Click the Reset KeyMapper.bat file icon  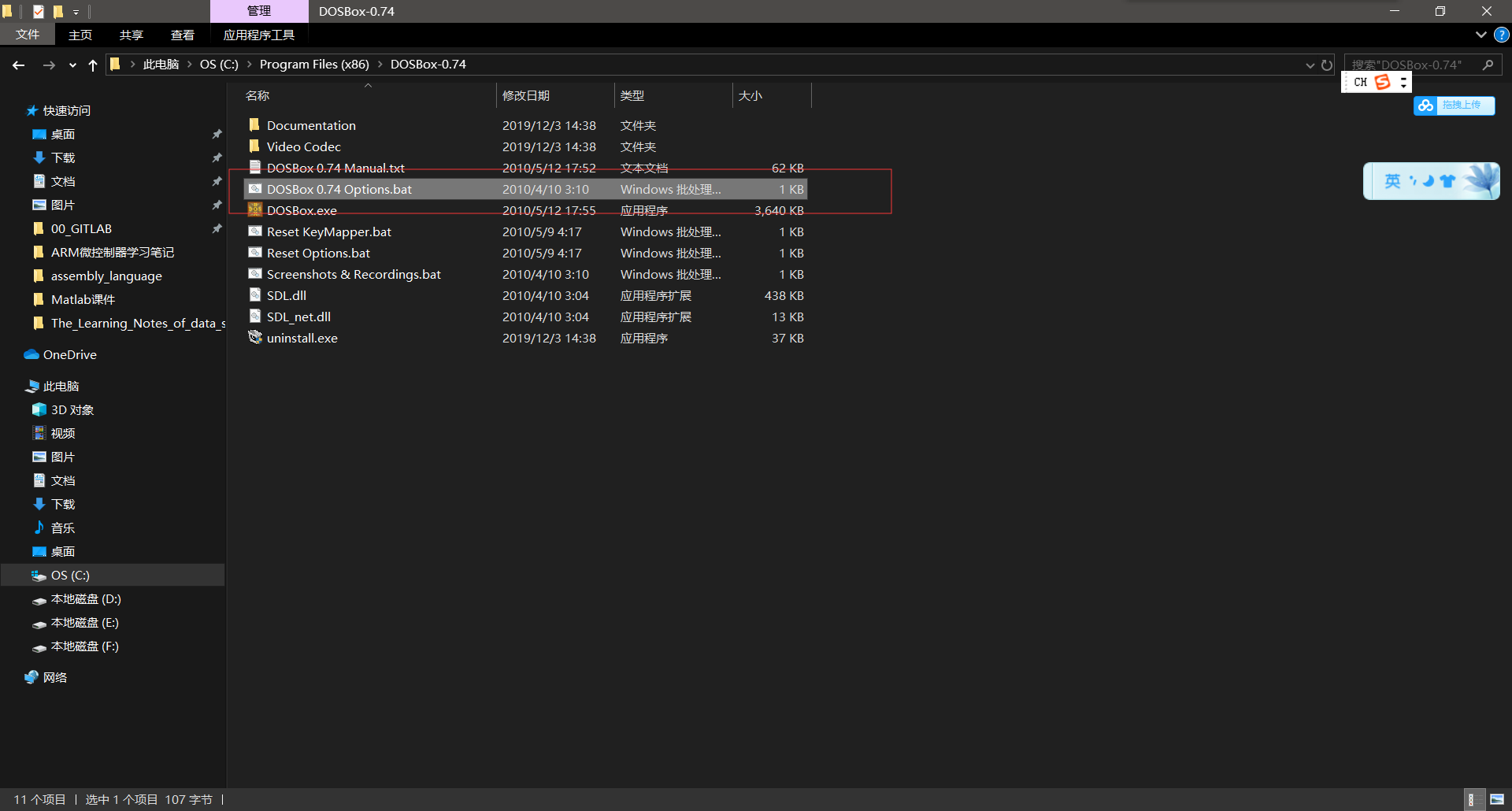click(x=254, y=231)
